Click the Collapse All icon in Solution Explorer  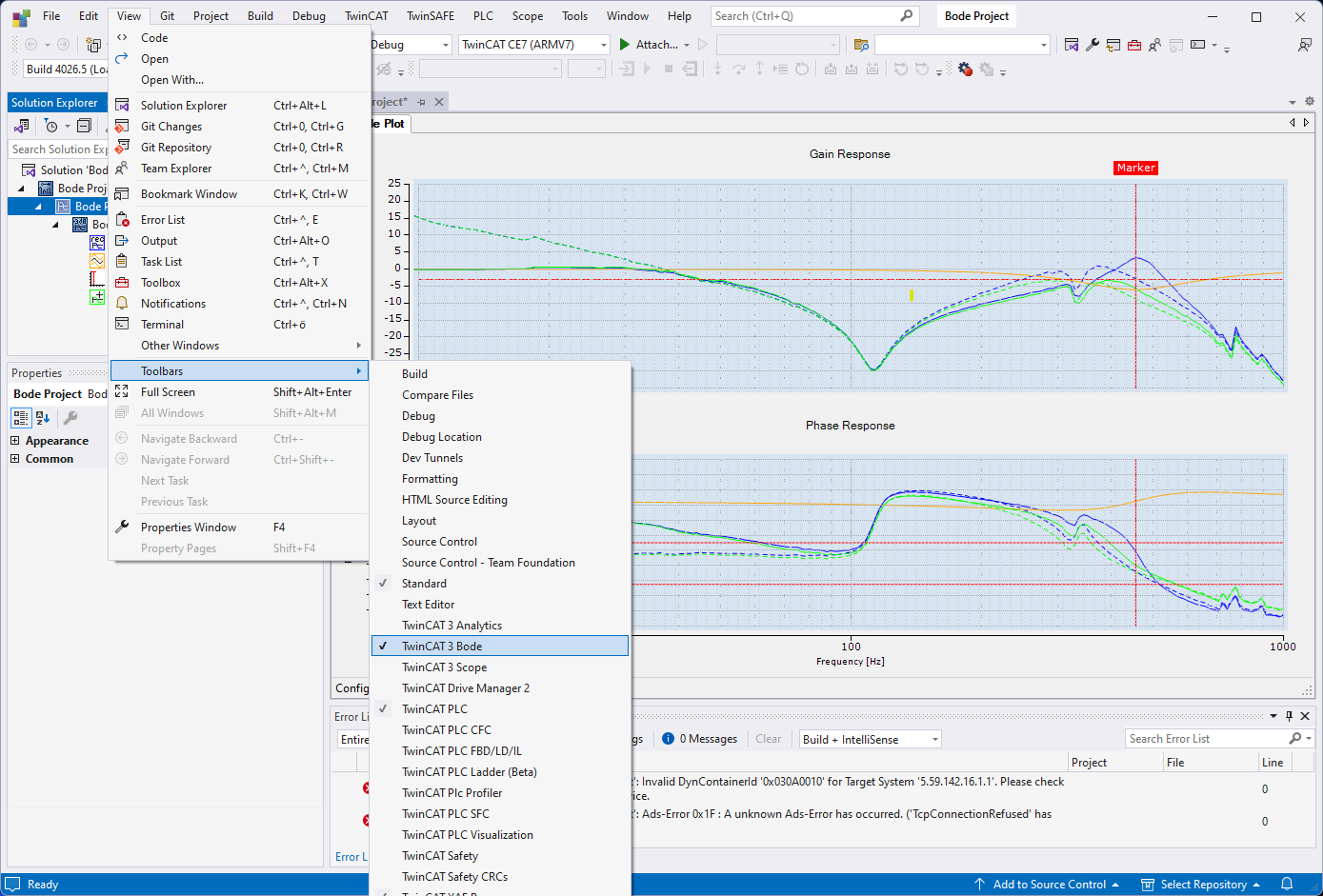point(85,126)
